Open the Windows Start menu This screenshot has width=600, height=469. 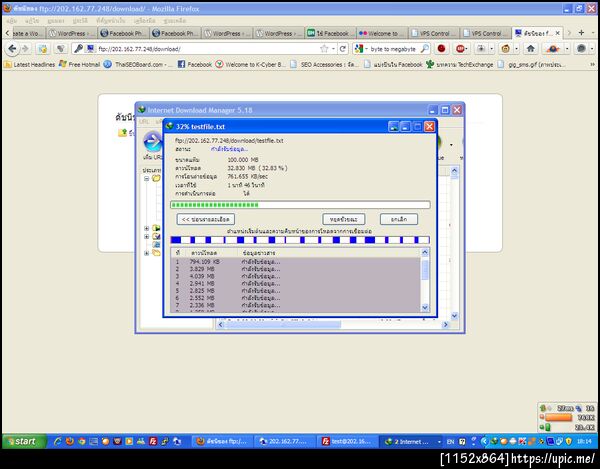pos(24,441)
